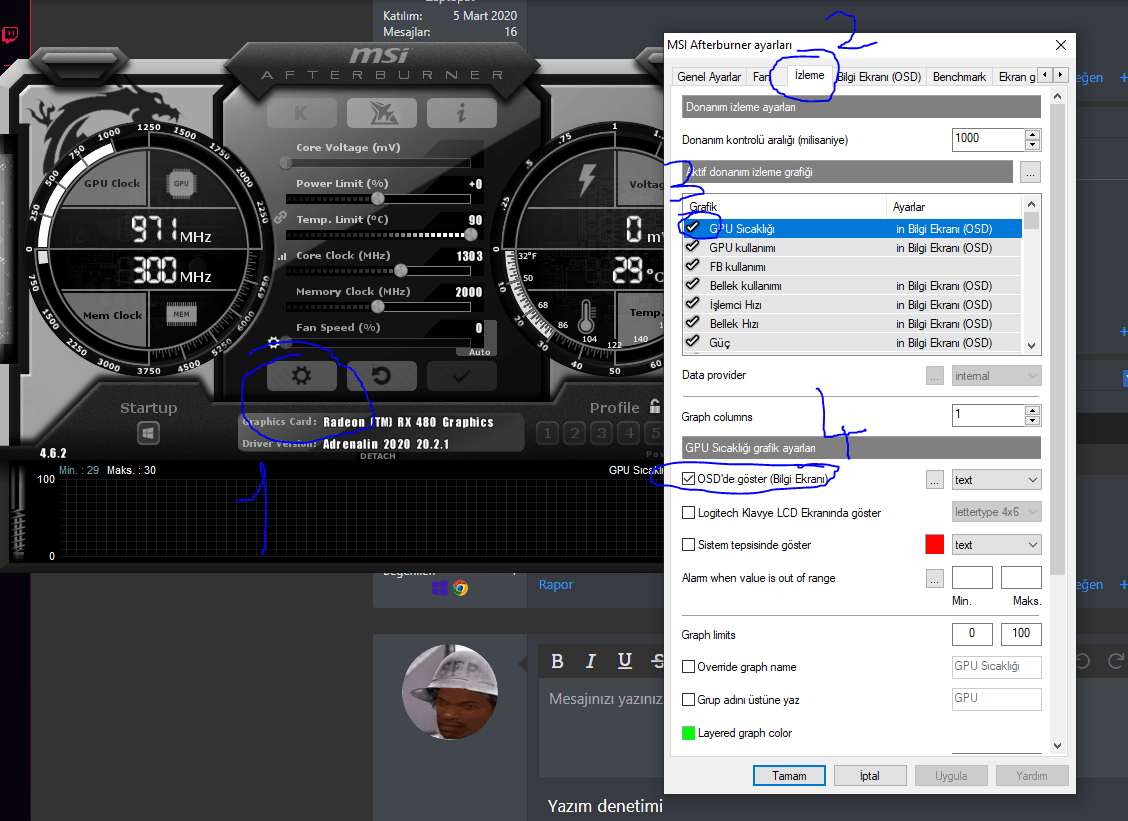Click the MSI dragon logo button at top
This screenshot has height=821, width=1128.
(381, 113)
